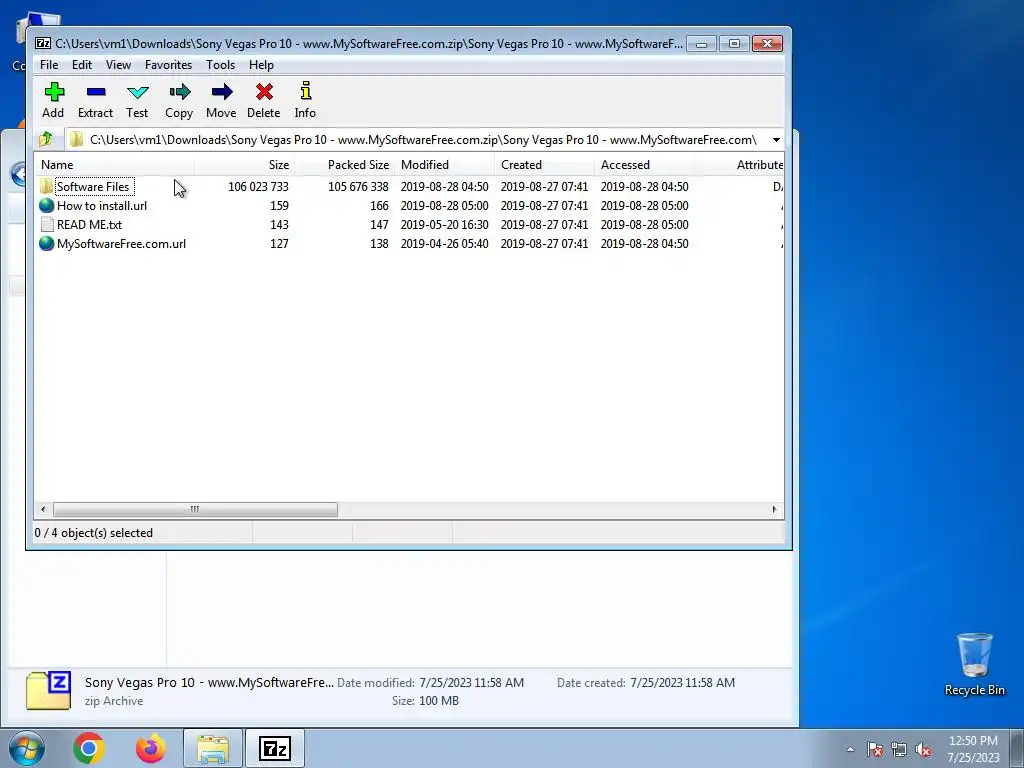
Task: Open the View menu
Action: tap(118, 65)
